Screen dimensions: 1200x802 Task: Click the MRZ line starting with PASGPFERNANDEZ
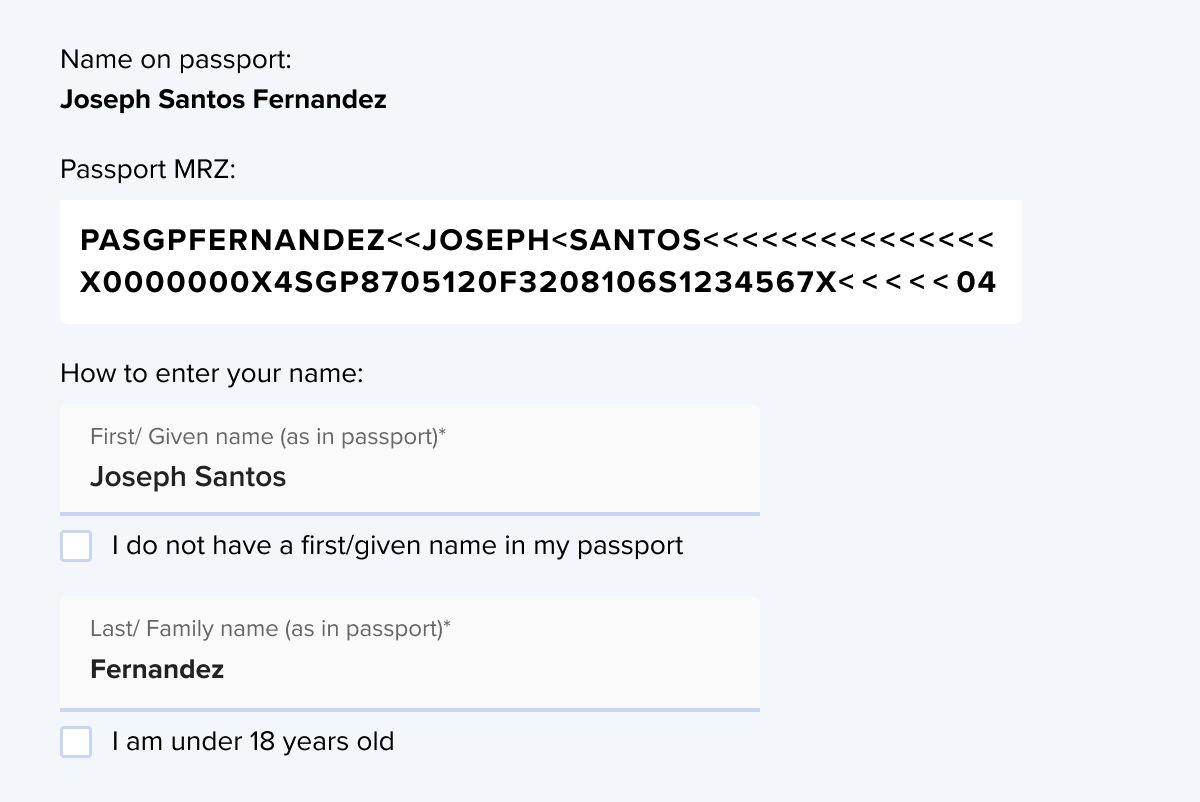pos(536,241)
